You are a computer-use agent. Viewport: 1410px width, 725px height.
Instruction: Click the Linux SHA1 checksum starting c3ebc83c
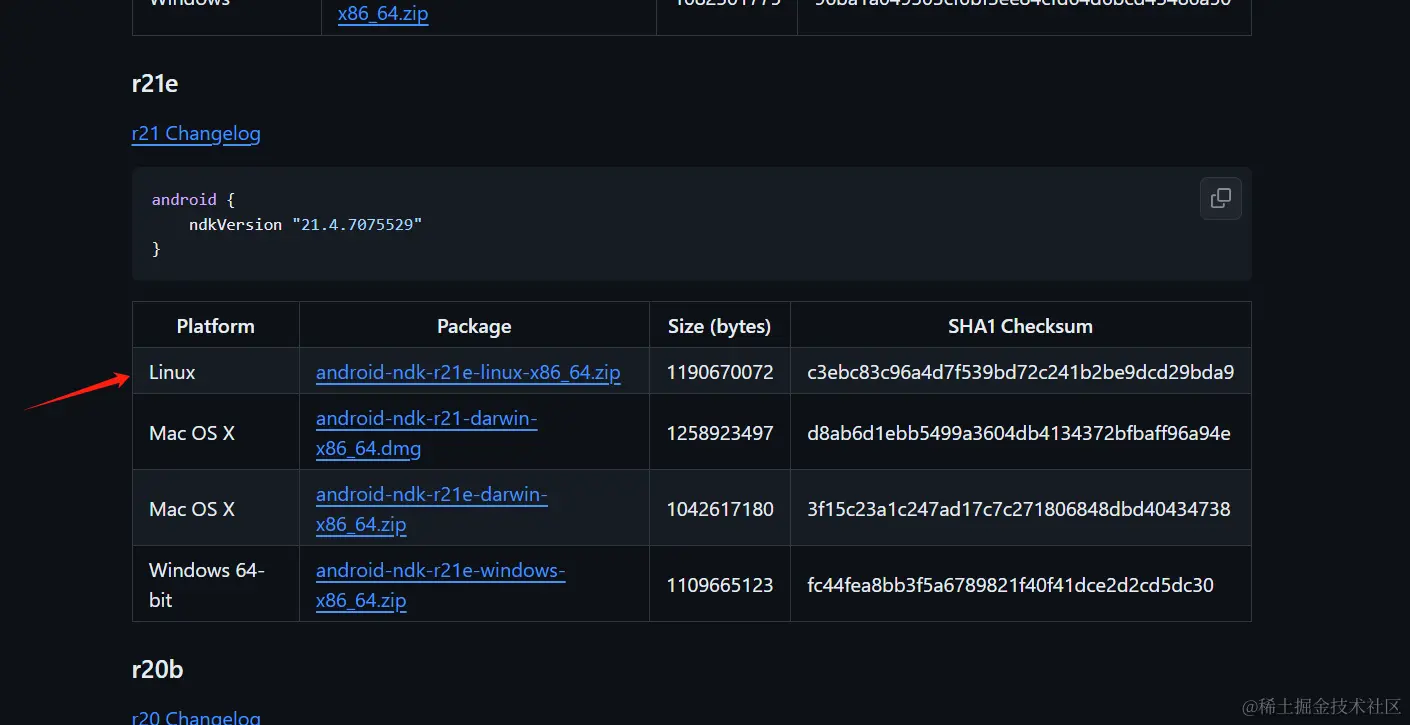point(1020,373)
